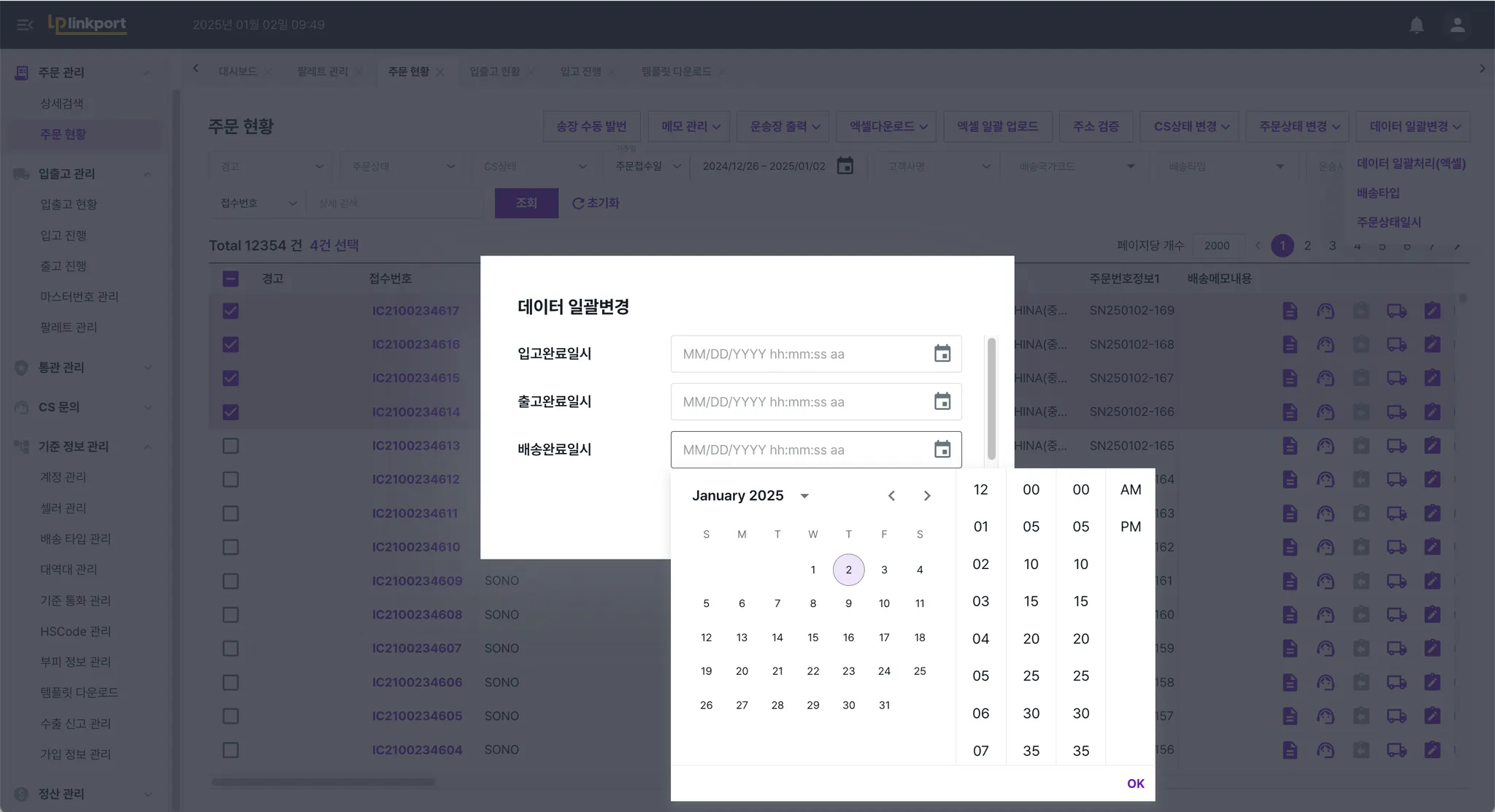The image size is (1495, 812).
Task: Open calendar icon for 출고완료일시 field
Action: point(942,402)
